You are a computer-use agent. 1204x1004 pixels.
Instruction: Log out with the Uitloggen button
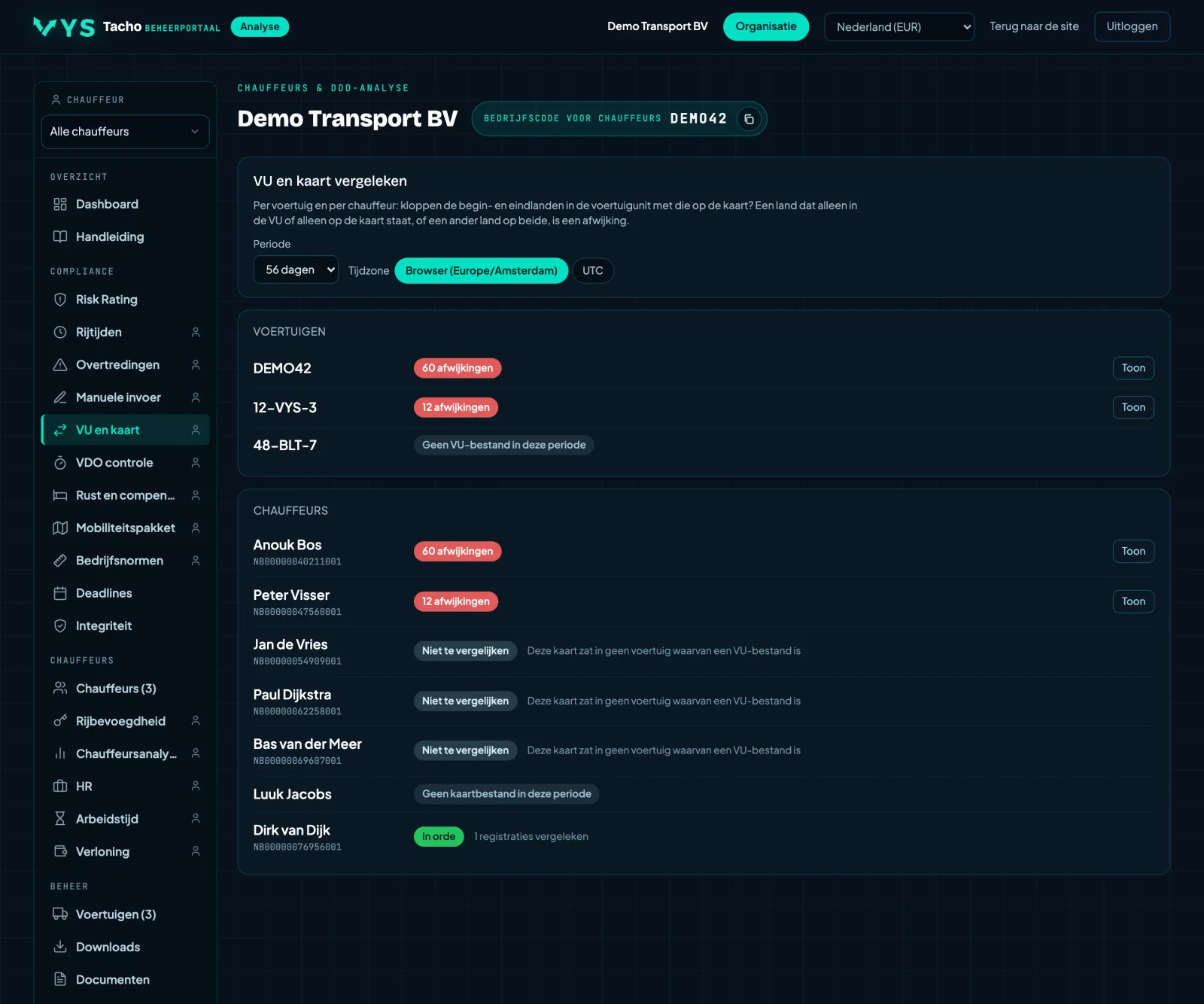point(1132,26)
